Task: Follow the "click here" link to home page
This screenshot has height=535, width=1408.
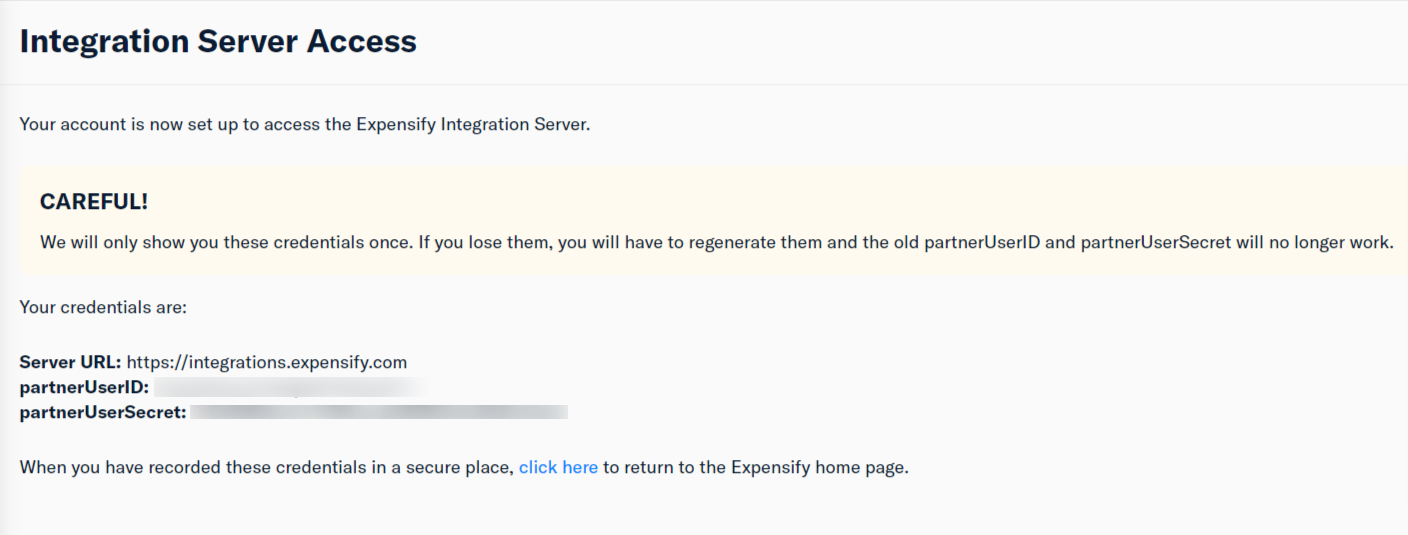Action: pyautogui.click(x=558, y=467)
